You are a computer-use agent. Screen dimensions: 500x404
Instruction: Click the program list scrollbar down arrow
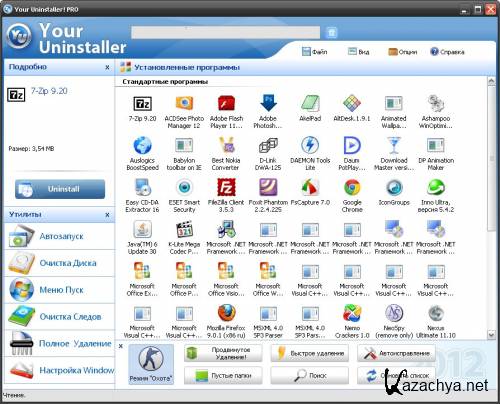tap(491, 334)
